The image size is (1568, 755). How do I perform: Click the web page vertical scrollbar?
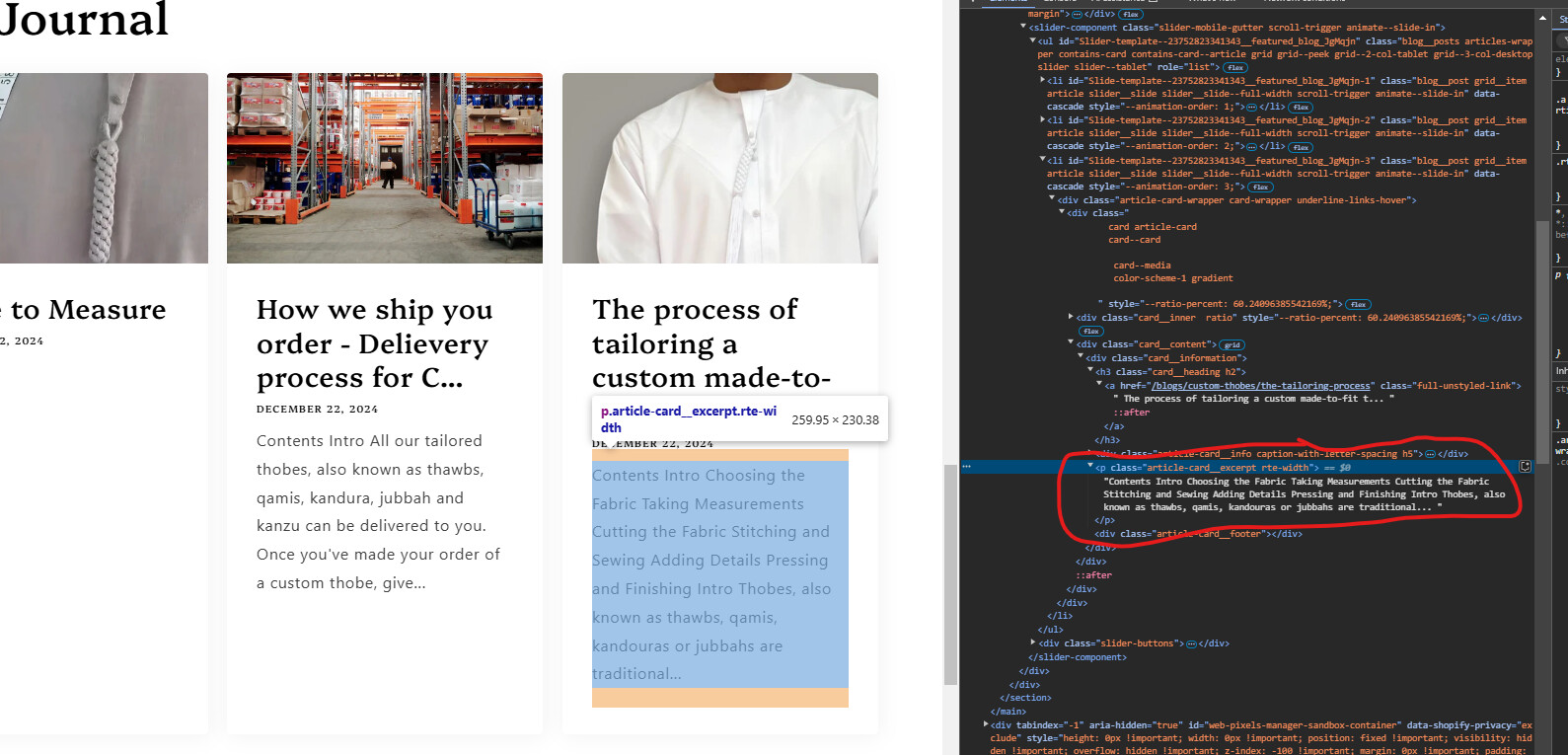coord(950,574)
